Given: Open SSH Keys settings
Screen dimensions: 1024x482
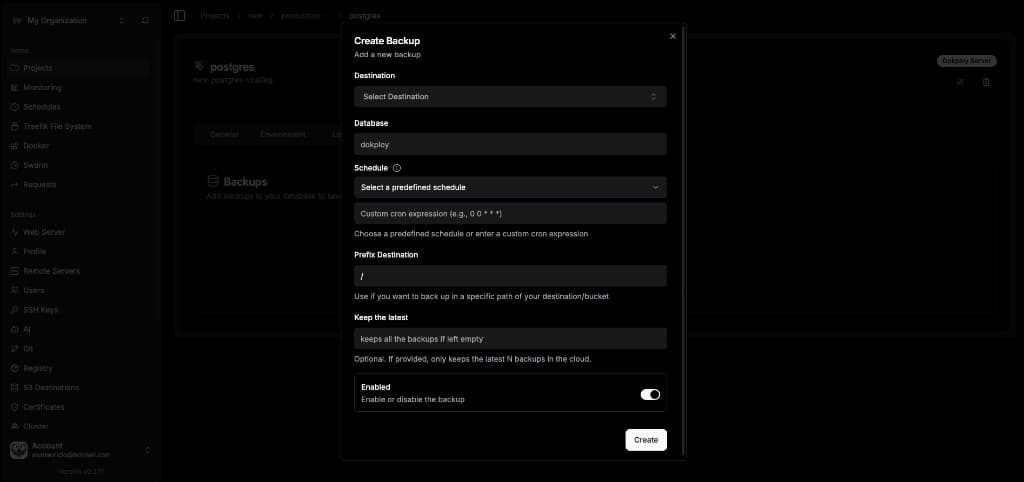Looking at the screenshot, I should 78,310.
